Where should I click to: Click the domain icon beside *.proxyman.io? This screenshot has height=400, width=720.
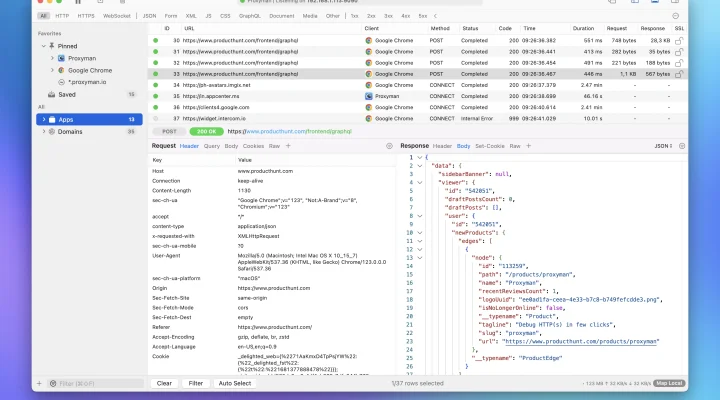[x=61, y=82]
